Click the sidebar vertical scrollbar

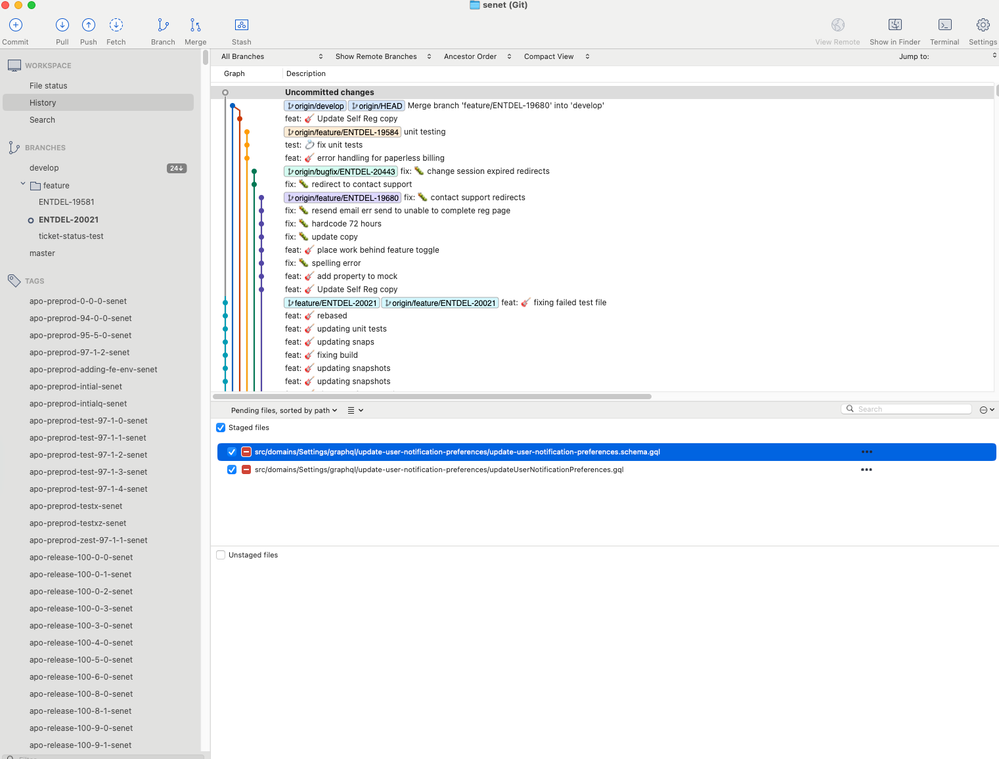pyautogui.click(x=205, y=57)
